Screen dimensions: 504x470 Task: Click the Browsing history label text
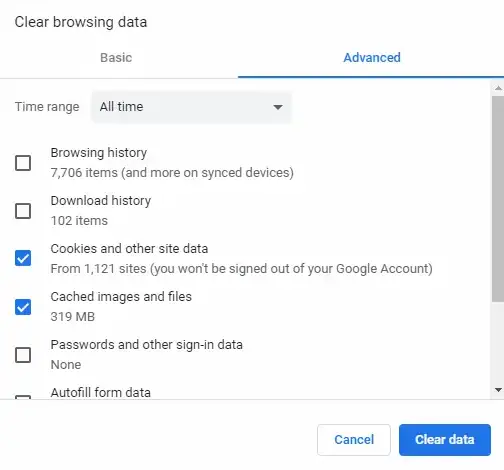[x=99, y=153]
